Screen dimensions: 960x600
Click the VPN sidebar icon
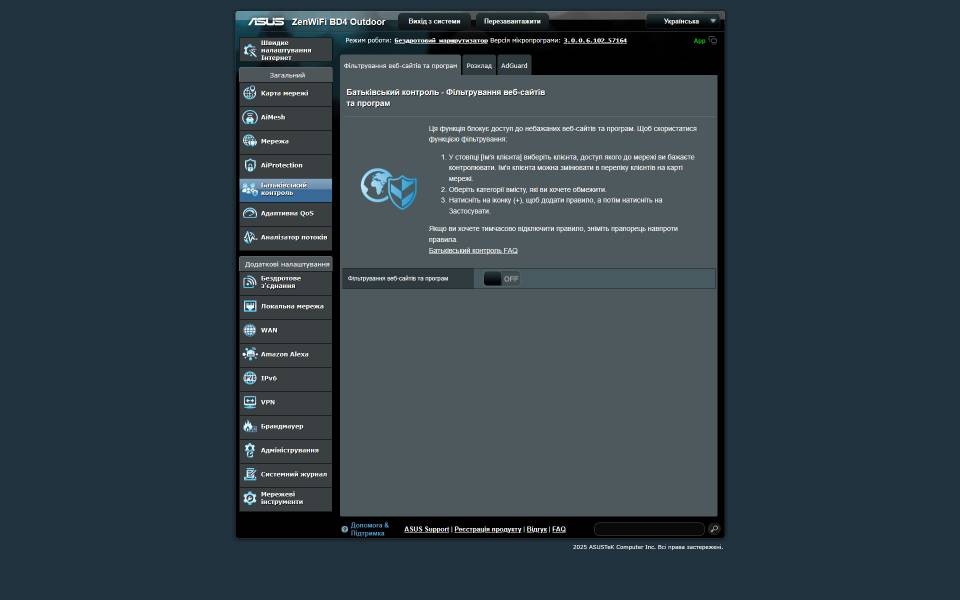pos(250,402)
